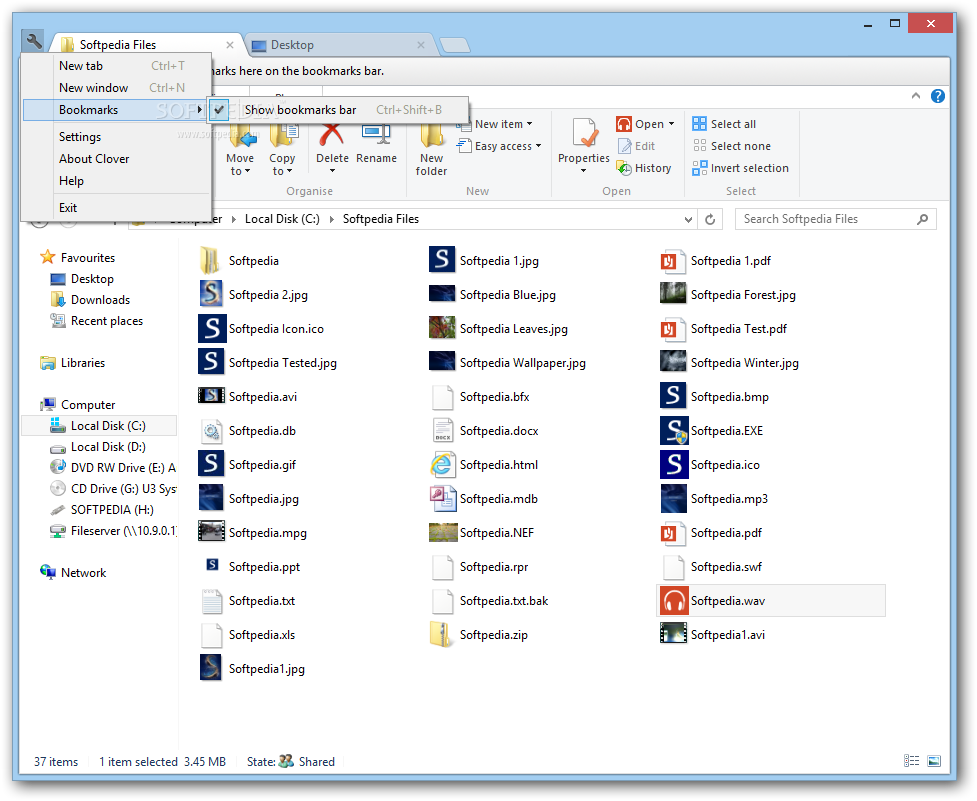977x801 pixels.
Task: Select the Softpedia.html Internet Explorer icon
Action: pos(442,465)
